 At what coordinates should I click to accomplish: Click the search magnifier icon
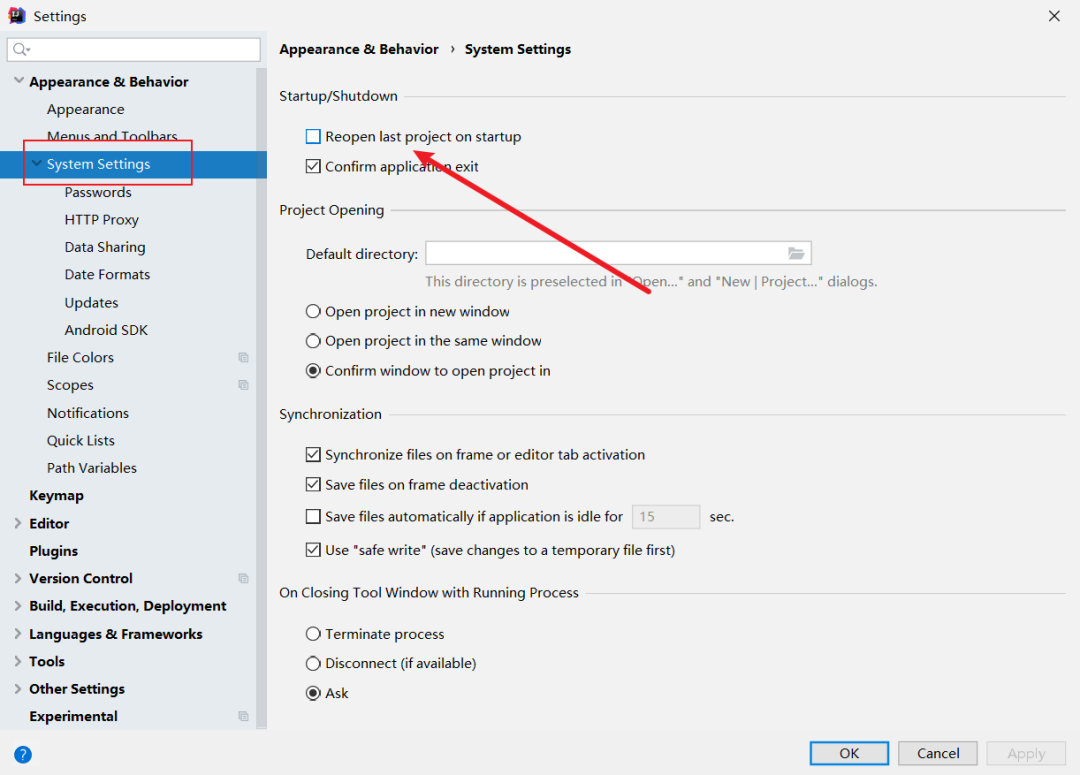pos(22,49)
